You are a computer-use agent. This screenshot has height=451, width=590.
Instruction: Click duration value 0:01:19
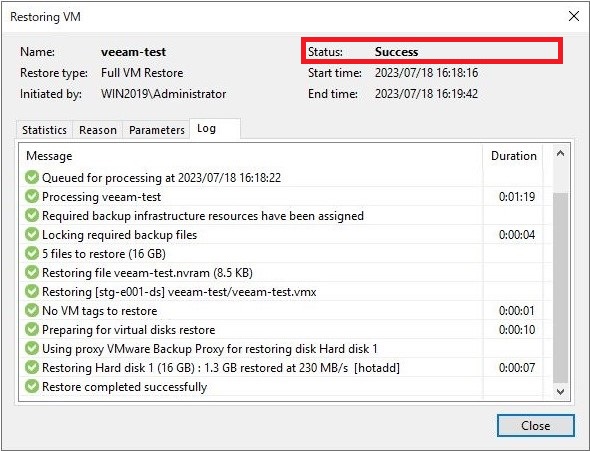[x=517, y=197]
